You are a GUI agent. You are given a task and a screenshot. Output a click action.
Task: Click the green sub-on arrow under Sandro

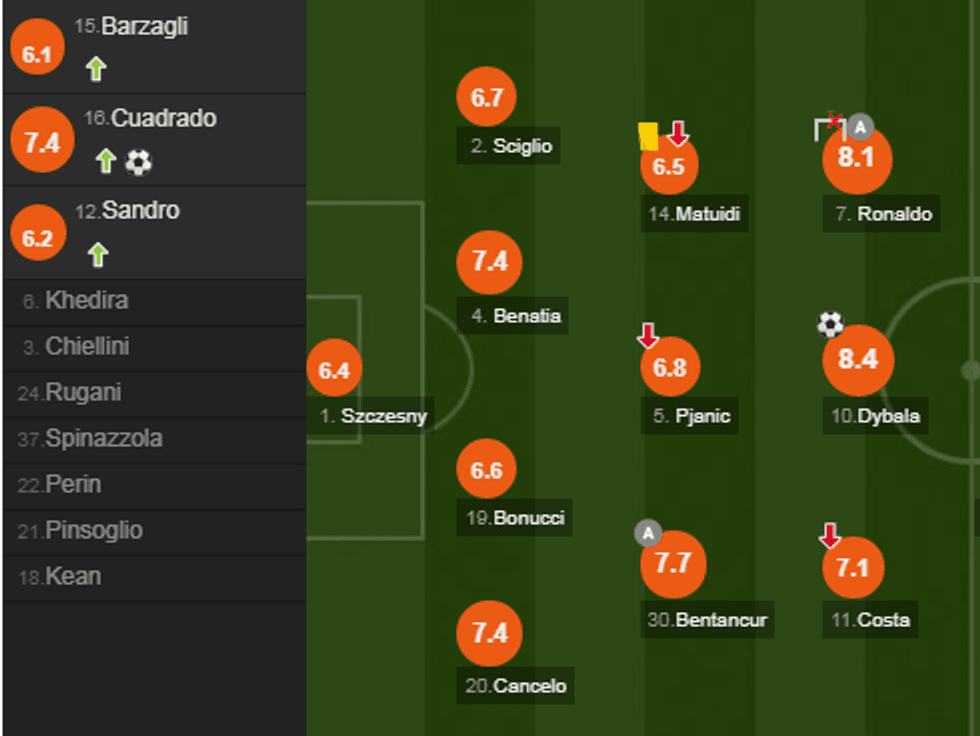click(97, 255)
